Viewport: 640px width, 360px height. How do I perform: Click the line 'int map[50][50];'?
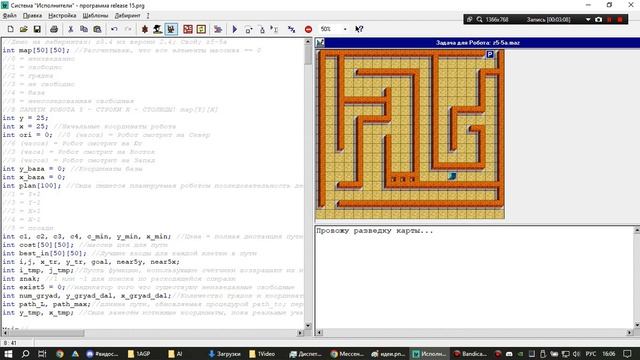pos(36,50)
